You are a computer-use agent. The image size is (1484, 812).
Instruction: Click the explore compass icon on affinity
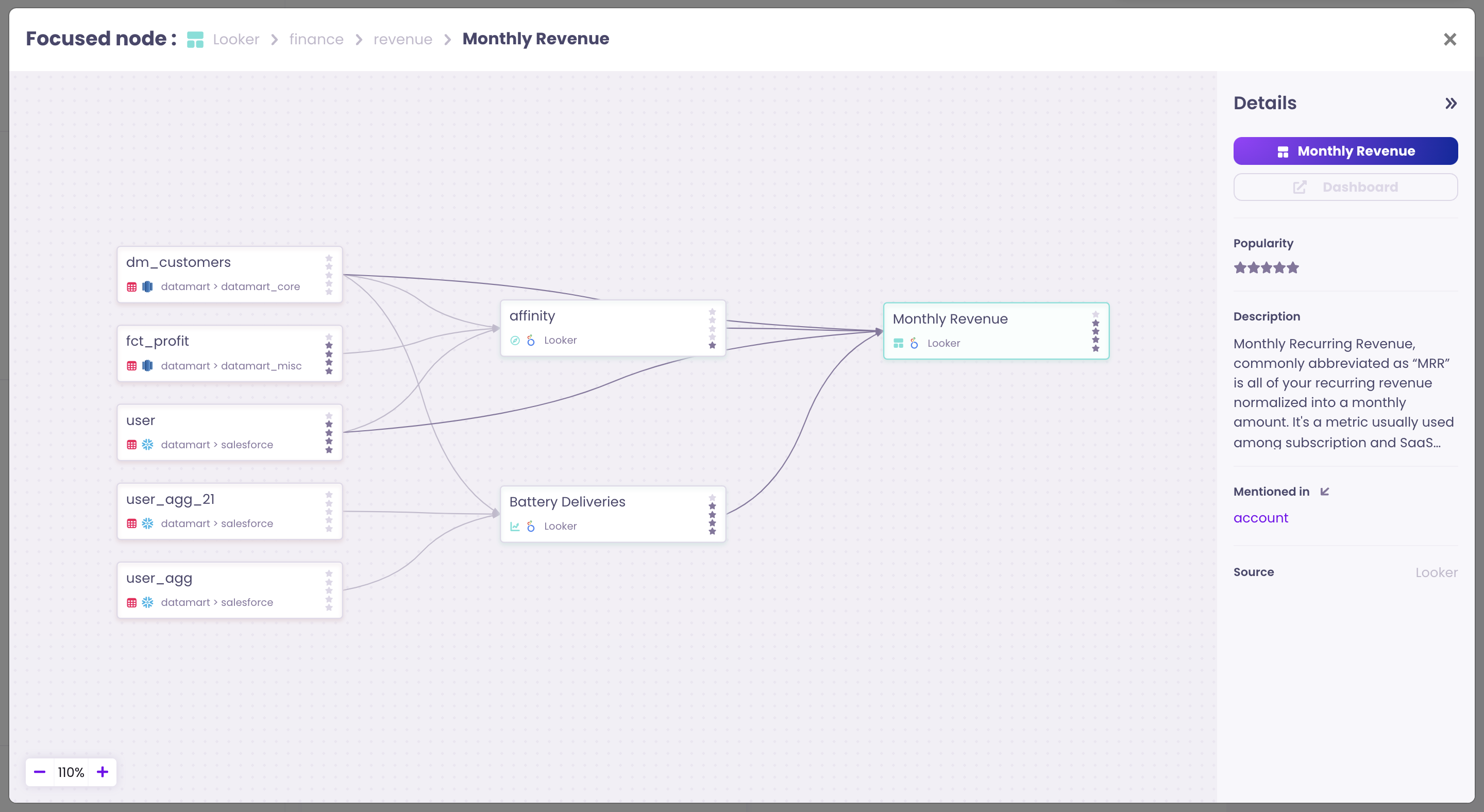click(515, 341)
